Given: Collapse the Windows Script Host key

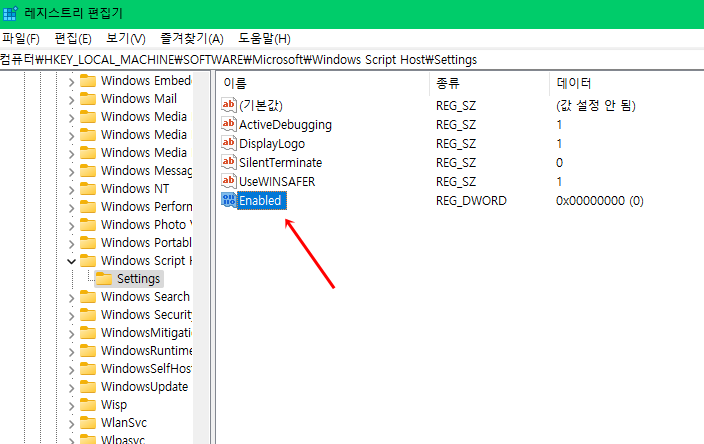Looking at the screenshot, I should 71,261.
